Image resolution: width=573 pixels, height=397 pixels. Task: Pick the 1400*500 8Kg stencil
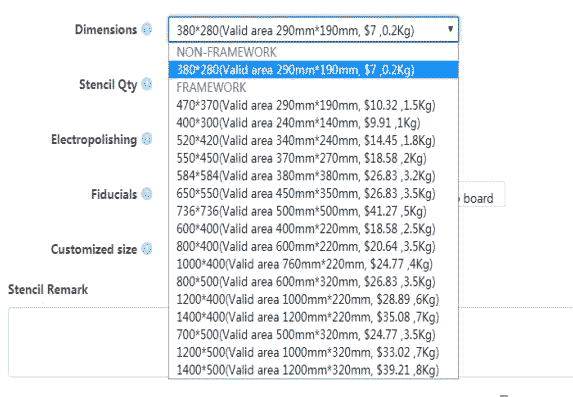pos(313,370)
